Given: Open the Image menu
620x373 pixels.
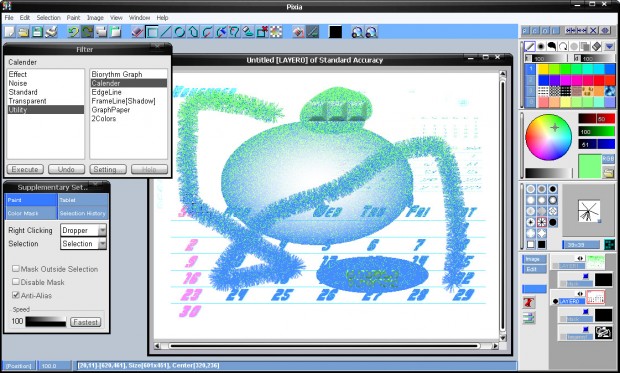Looking at the screenshot, I should [x=95, y=18].
